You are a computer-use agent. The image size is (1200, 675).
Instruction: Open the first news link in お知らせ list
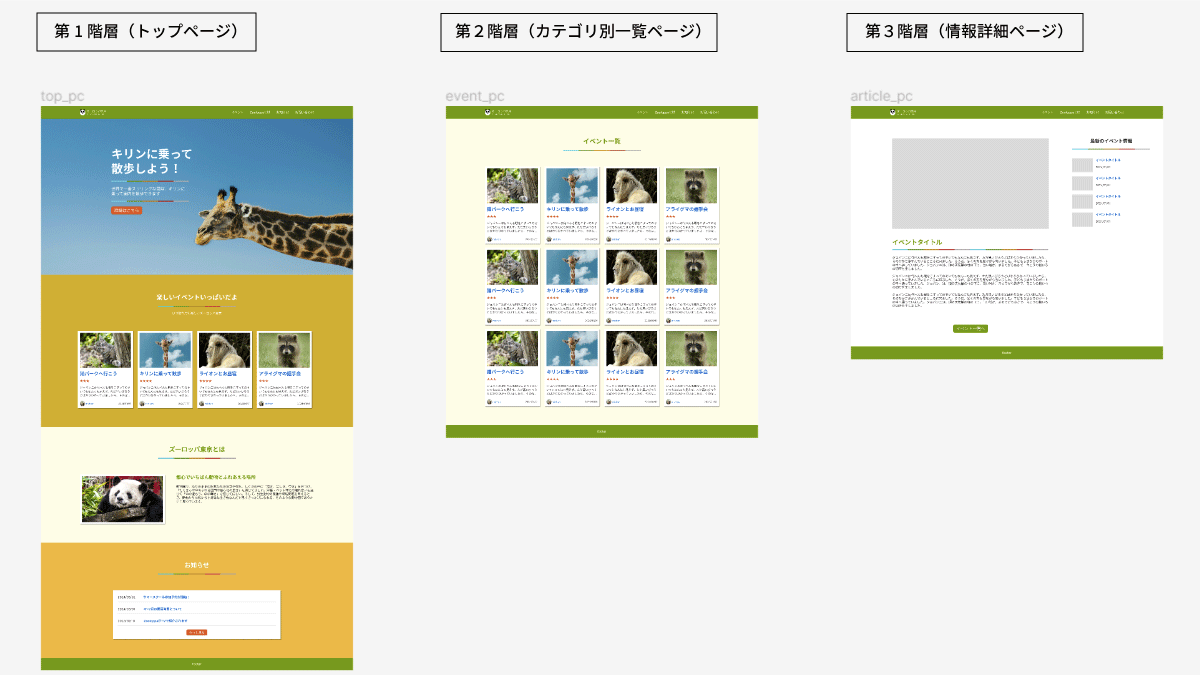pyautogui.click(x=166, y=597)
